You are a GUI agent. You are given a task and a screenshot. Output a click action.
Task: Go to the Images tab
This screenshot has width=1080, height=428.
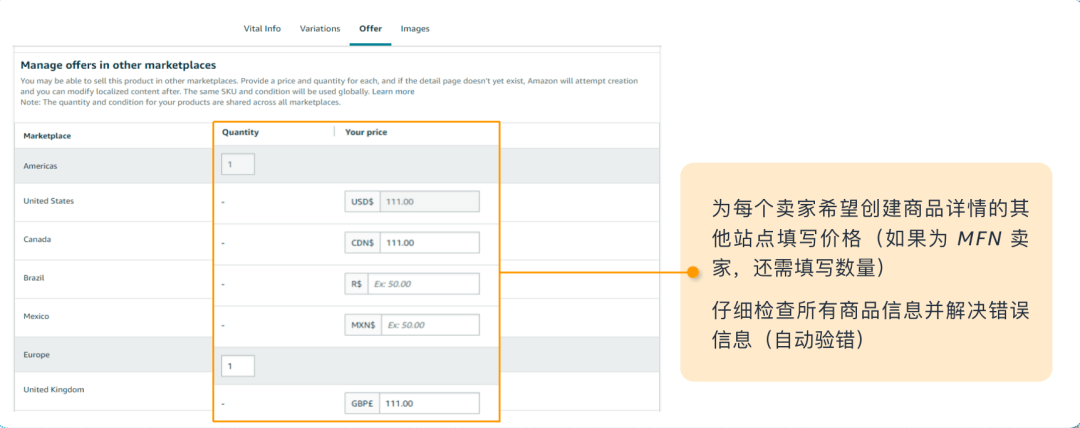tap(415, 29)
